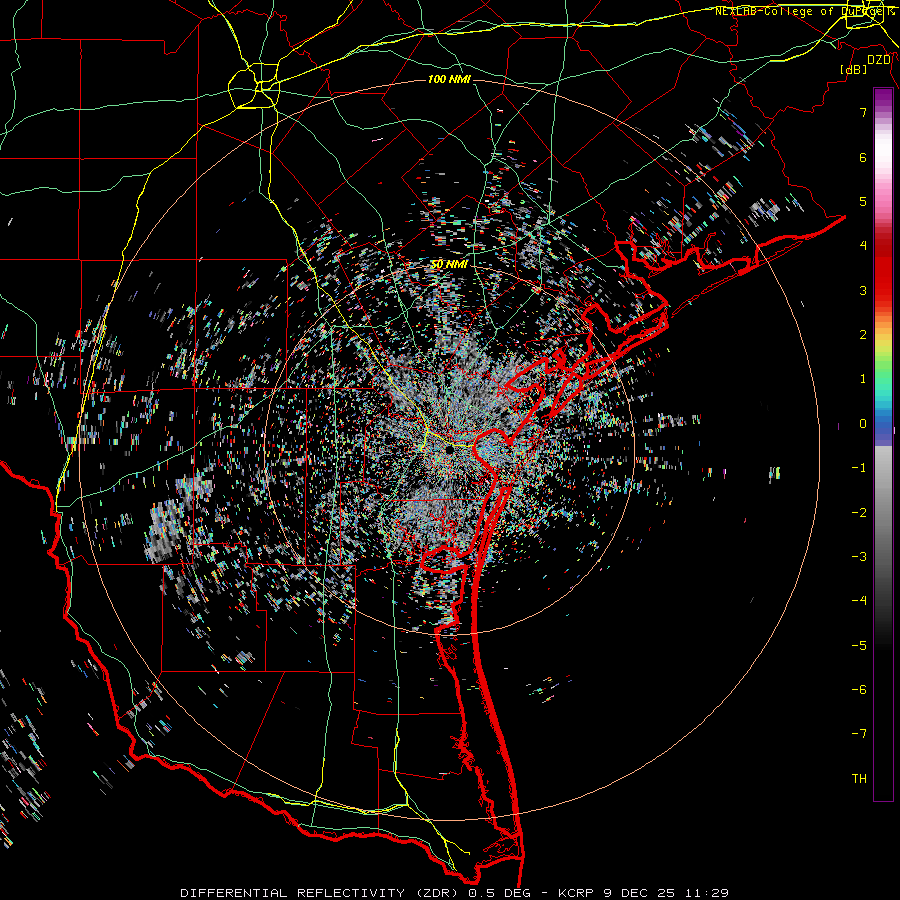Image resolution: width=900 pixels, height=900 pixels.
Task: Click the "-3" value on the dB scale
Action: click(859, 557)
